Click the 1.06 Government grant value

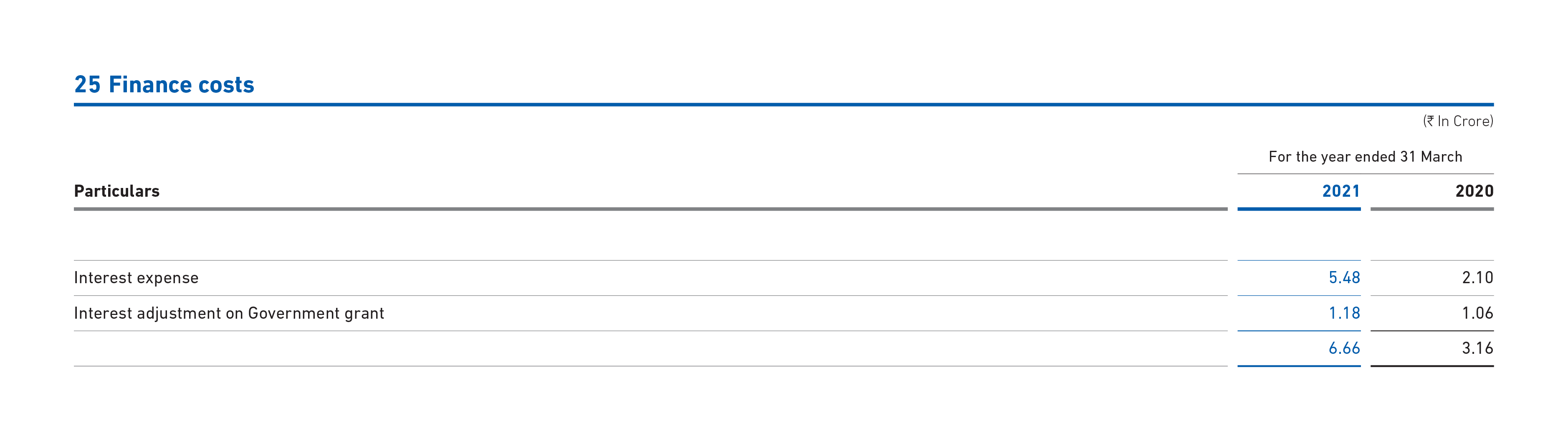click(x=1477, y=313)
